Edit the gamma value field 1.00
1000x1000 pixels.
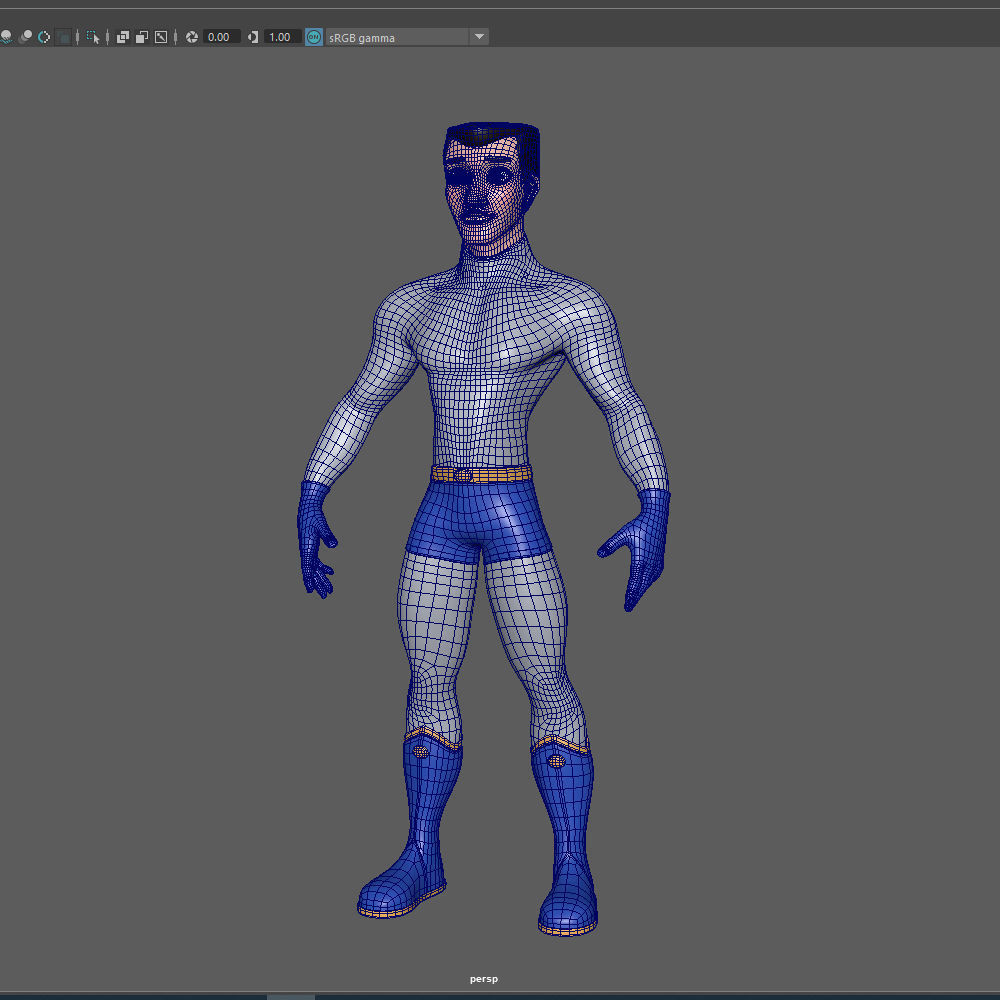283,37
